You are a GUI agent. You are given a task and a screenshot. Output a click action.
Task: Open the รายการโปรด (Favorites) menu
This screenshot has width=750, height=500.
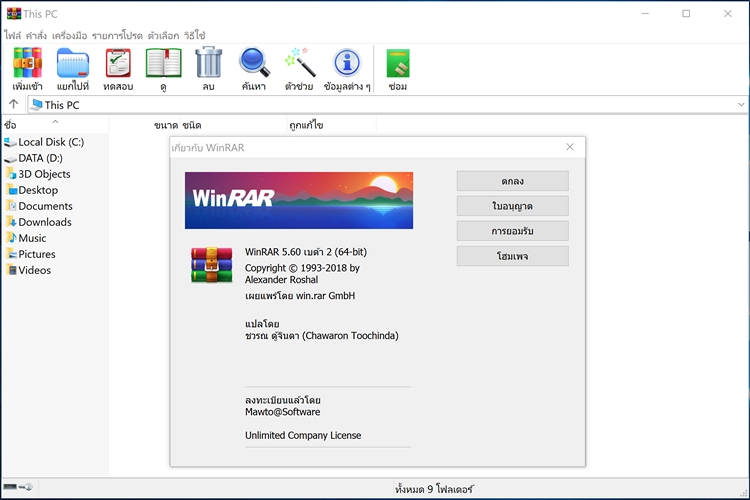pos(117,35)
